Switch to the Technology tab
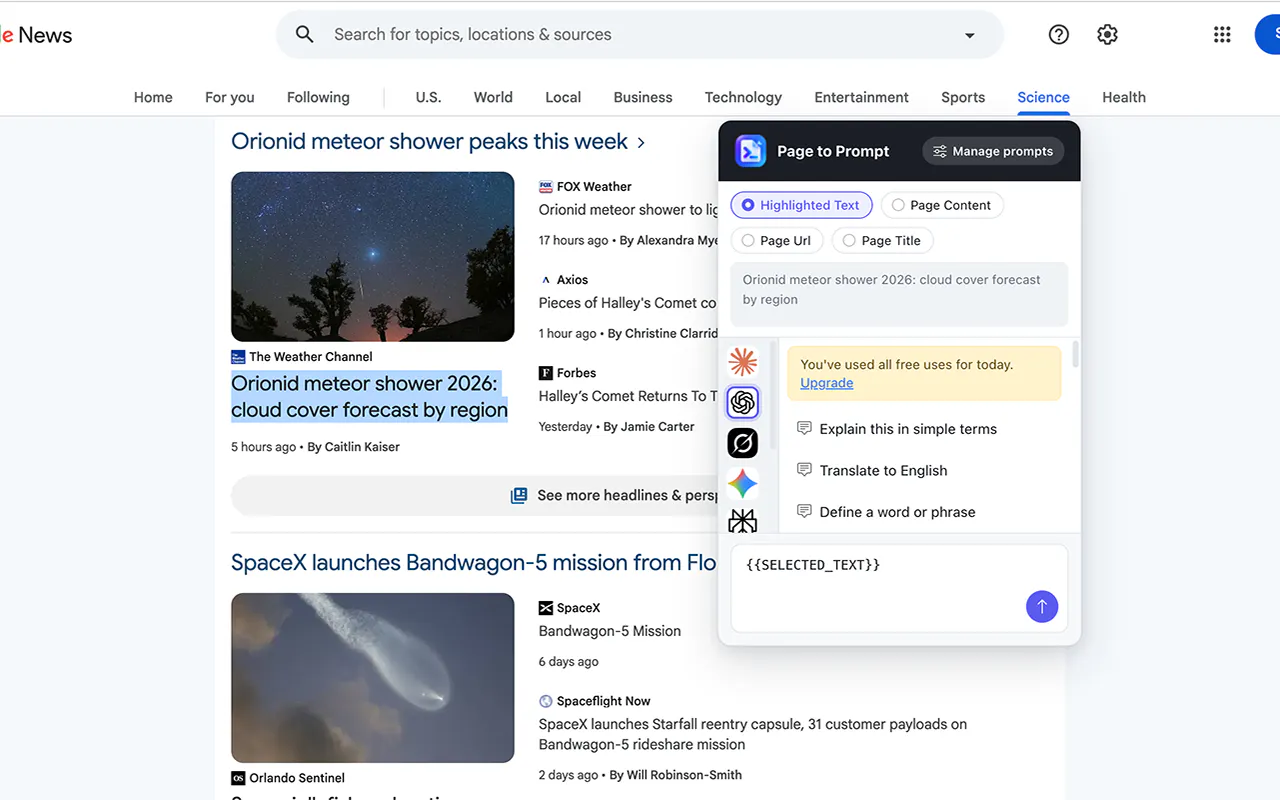The height and width of the screenshot is (800, 1280). coord(743,97)
